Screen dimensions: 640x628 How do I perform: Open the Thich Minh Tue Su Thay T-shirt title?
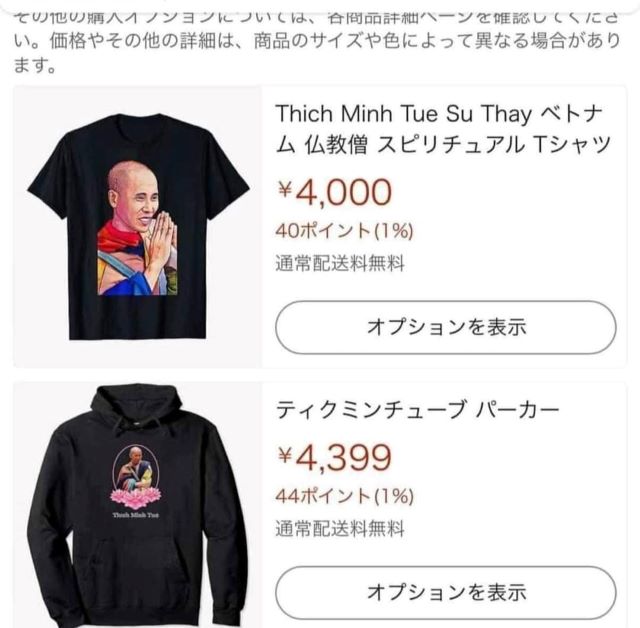[x=443, y=129]
